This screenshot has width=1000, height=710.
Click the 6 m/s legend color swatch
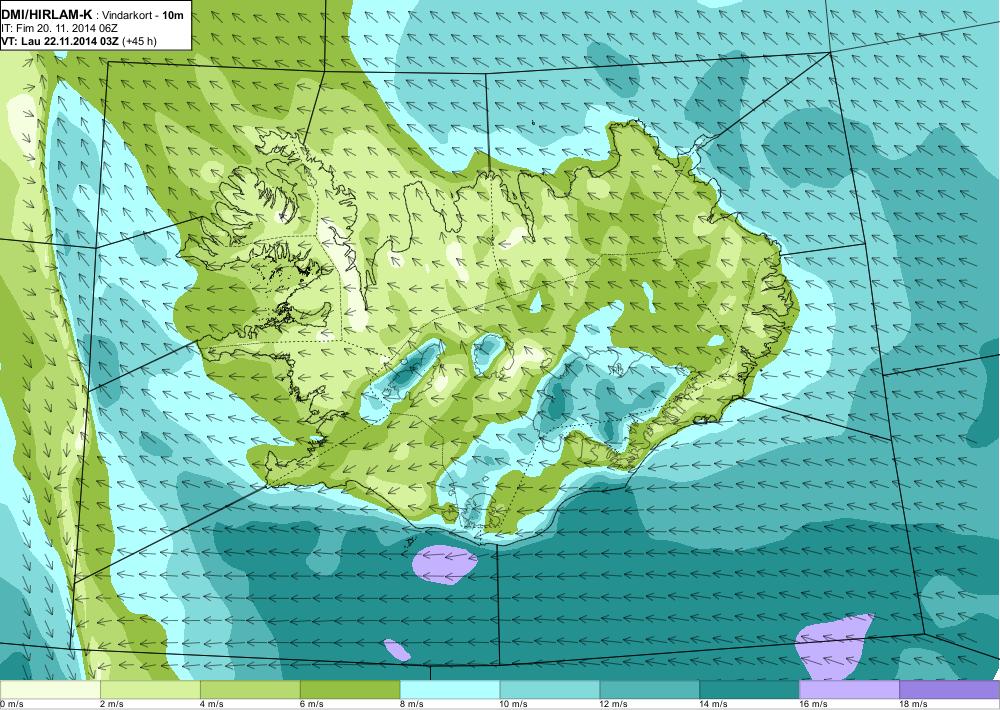coord(350,690)
